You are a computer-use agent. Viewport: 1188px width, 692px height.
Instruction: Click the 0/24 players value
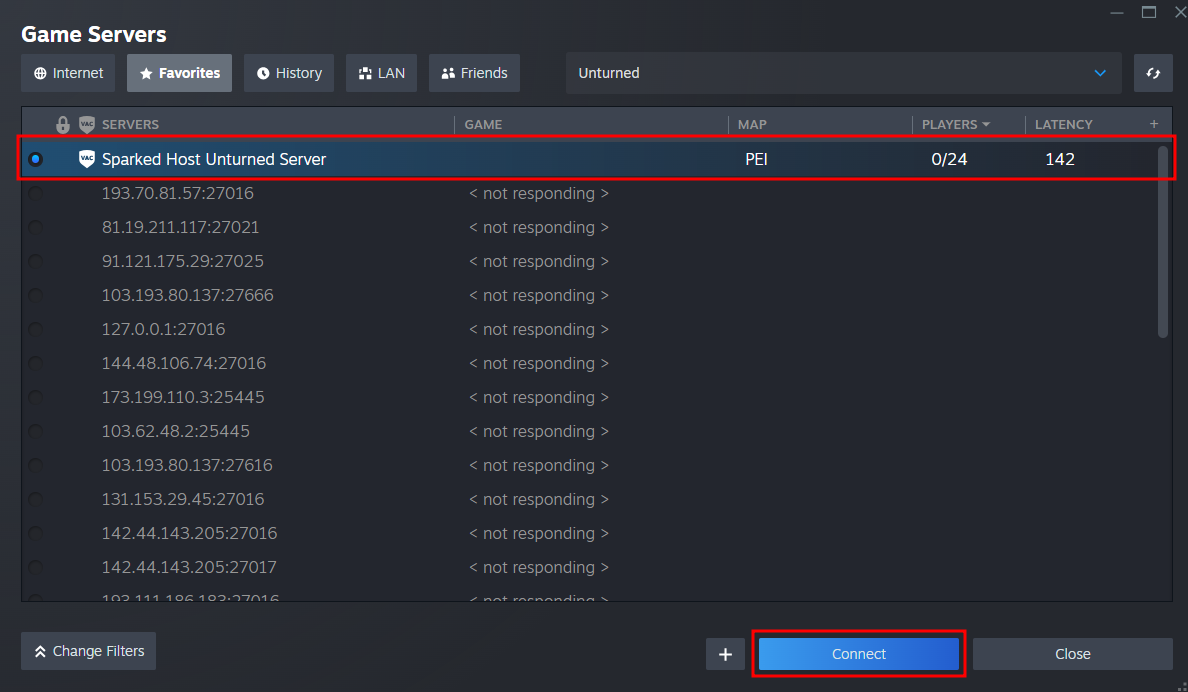949,159
